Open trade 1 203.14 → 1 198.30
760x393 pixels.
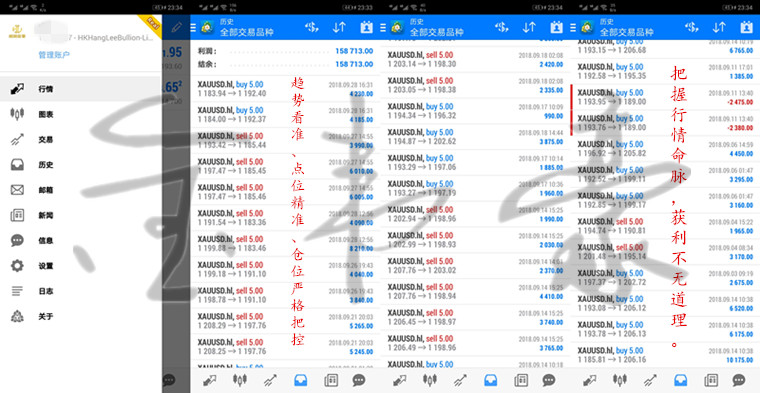[x=475, y=59]
